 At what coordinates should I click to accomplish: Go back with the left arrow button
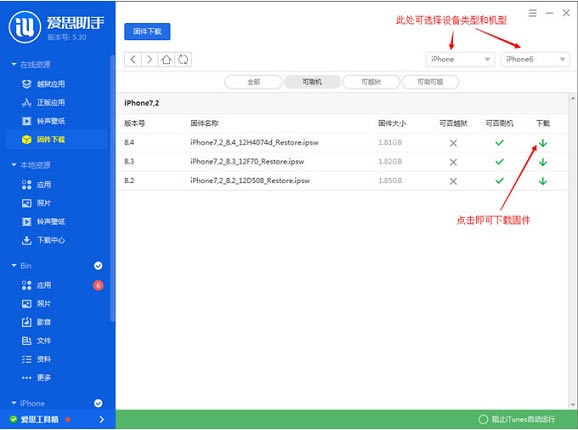pyautogui.click(x=133, y=59)
